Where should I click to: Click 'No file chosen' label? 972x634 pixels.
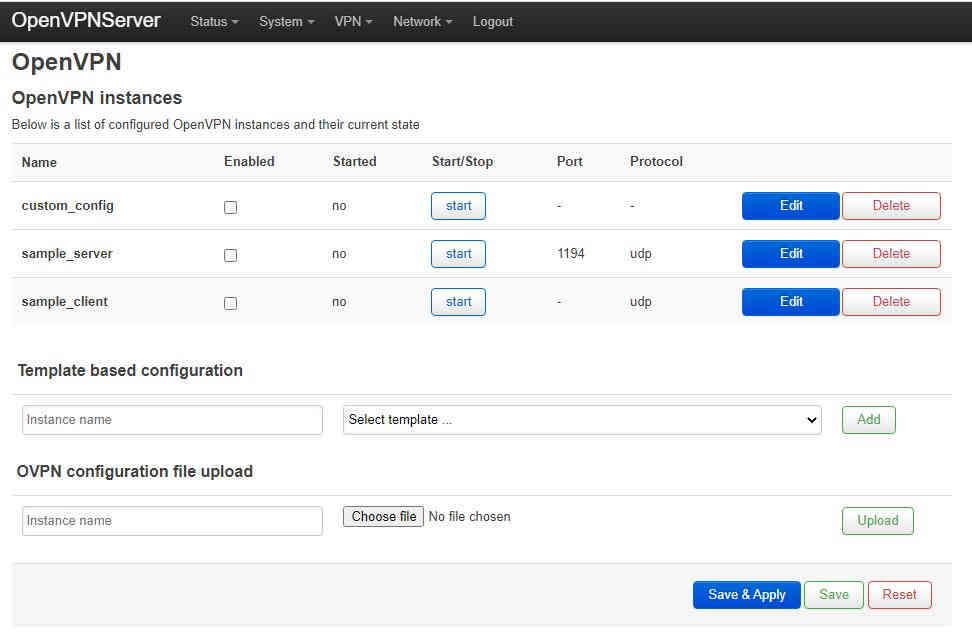[x=469, y=517]
